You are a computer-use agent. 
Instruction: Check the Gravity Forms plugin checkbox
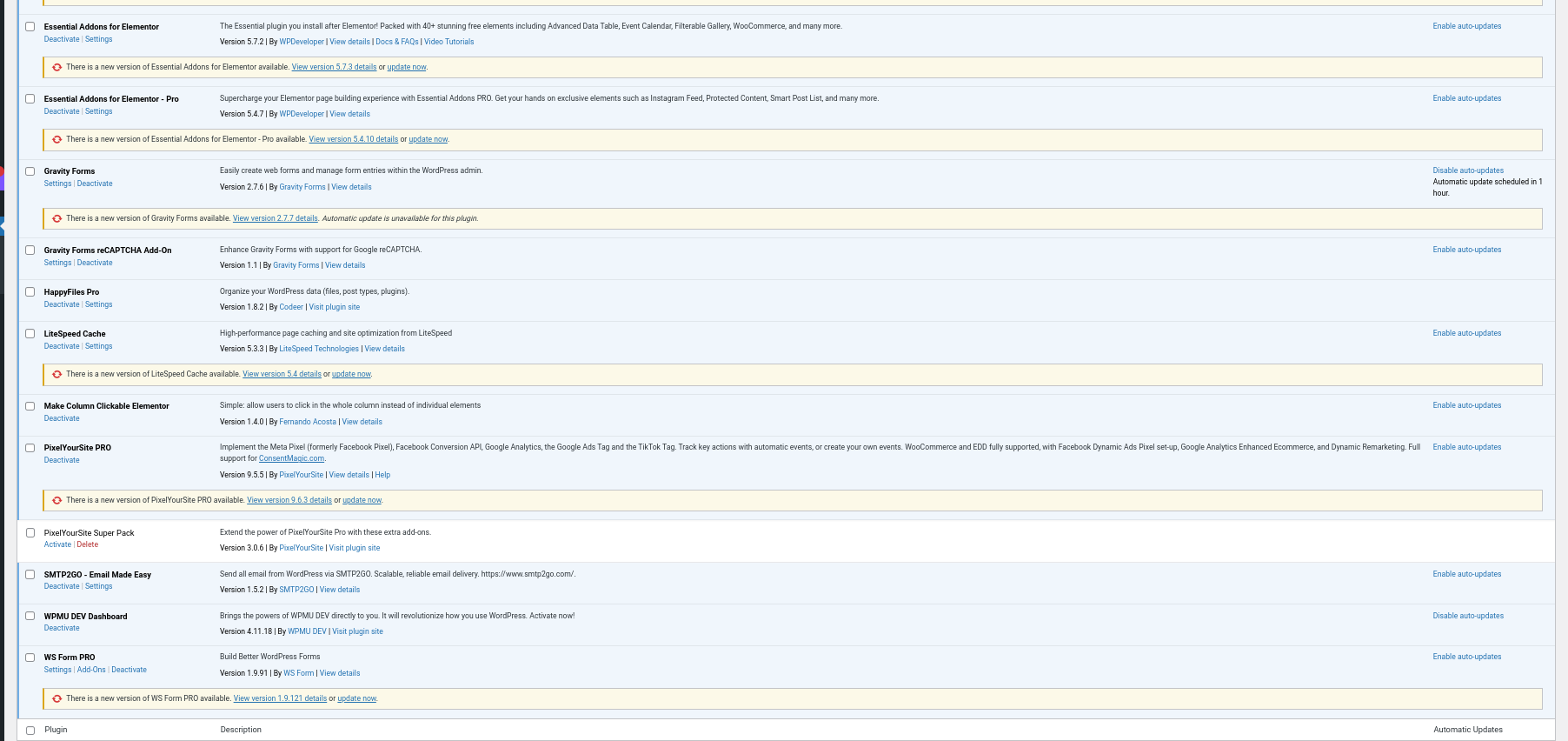tap(30, 171)
